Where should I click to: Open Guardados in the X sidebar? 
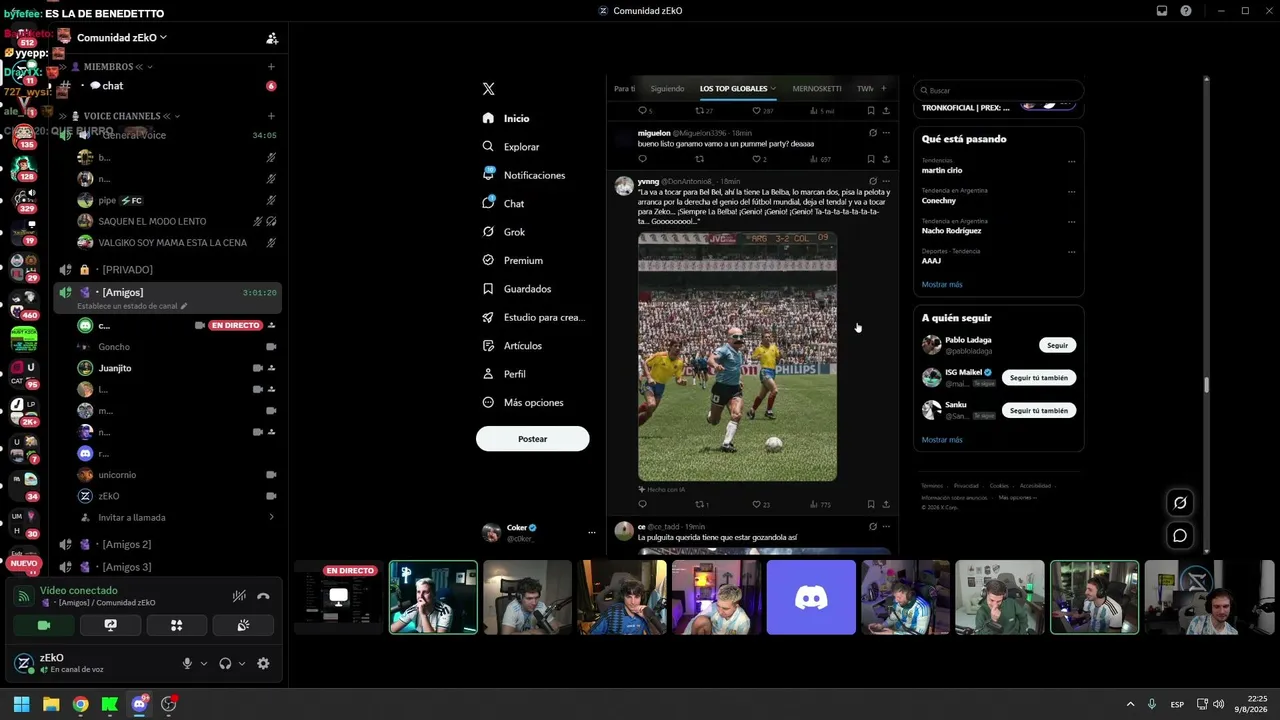click(x=516, y=289)
